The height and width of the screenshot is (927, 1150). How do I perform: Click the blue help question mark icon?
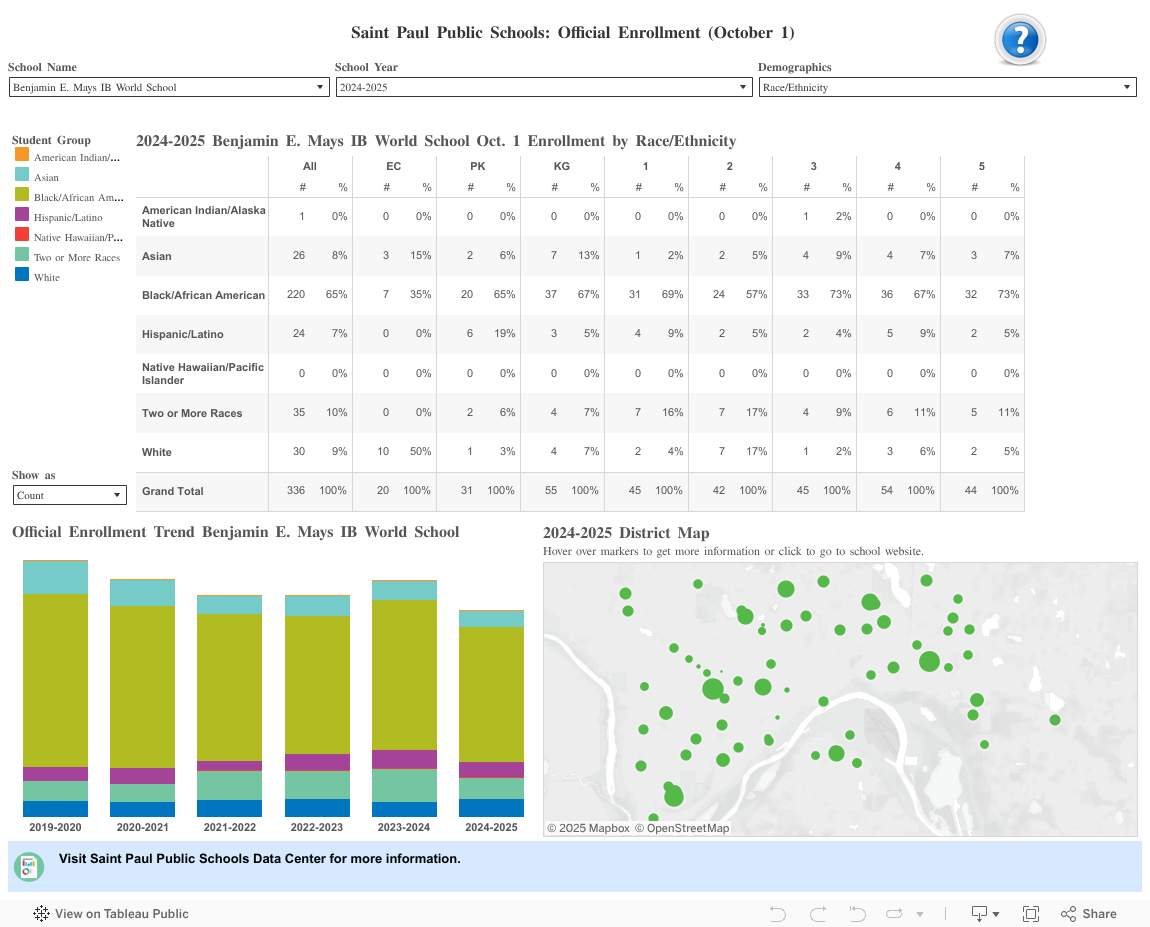click(x=1019, y=40)
